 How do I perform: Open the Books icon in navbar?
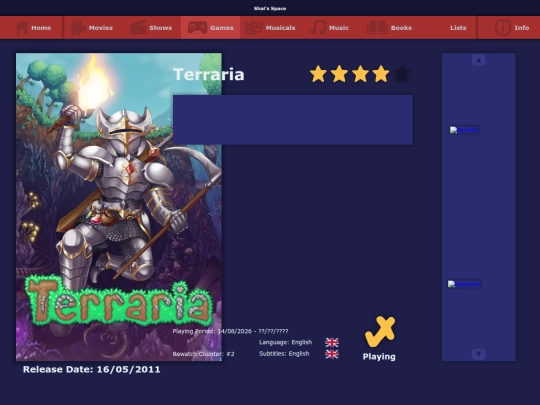[x=377, y=28]
